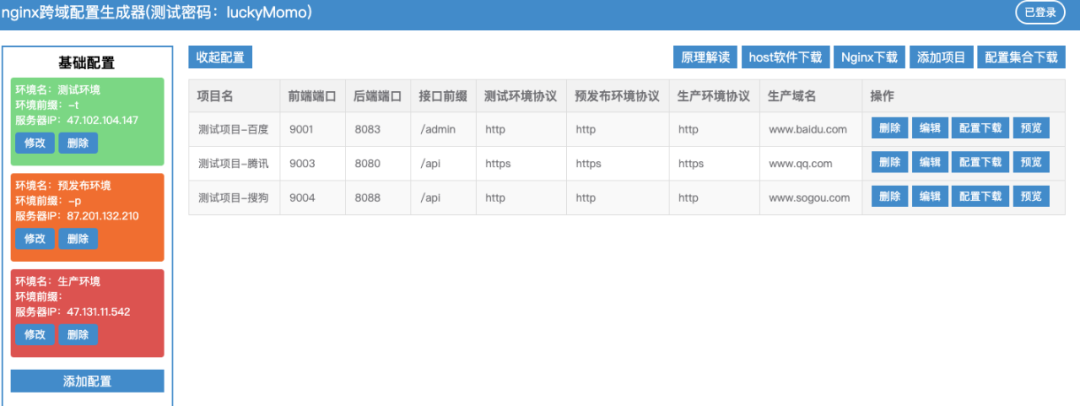Image resolution: width=1080 pixels, height=406 pixels.
Task: Click server IP 47.102.104.147 text
Action: (x=103, y=121)
